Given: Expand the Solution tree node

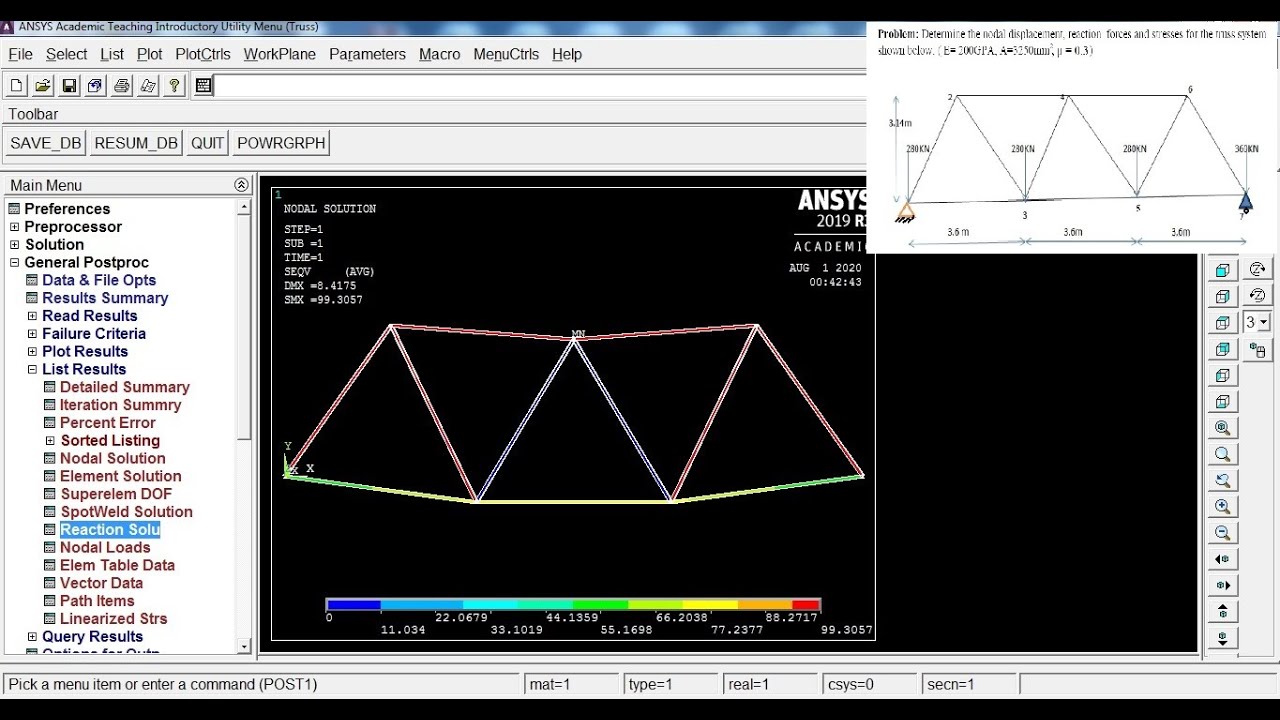Looking at the screenshot, I should tap(14, 245).
